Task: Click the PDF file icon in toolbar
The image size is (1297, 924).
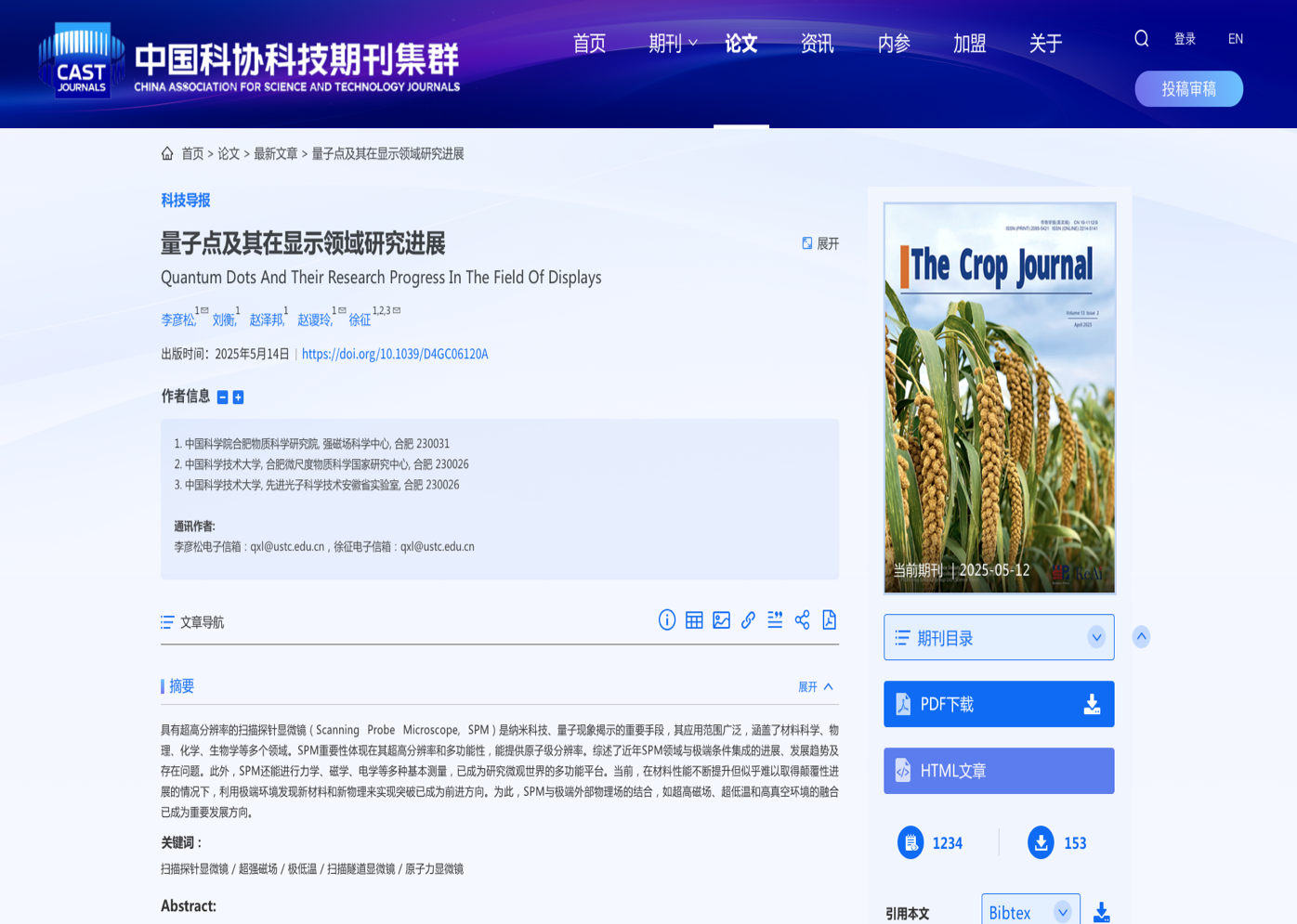Action: coord(829,620)
